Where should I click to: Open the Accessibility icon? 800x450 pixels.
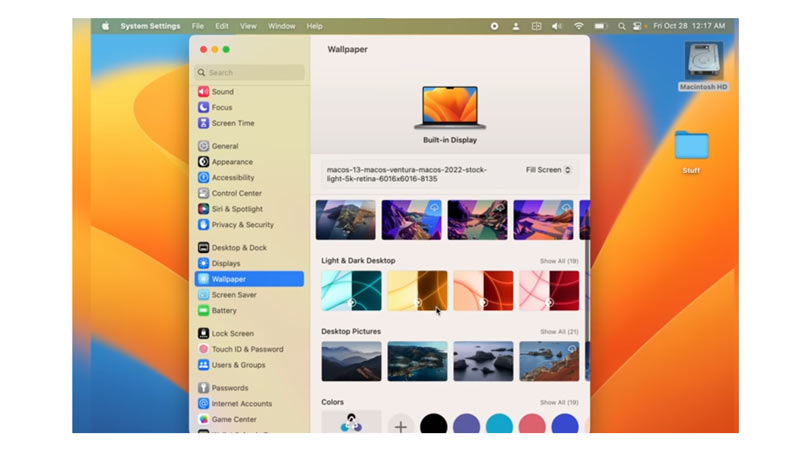click(203, 178)
